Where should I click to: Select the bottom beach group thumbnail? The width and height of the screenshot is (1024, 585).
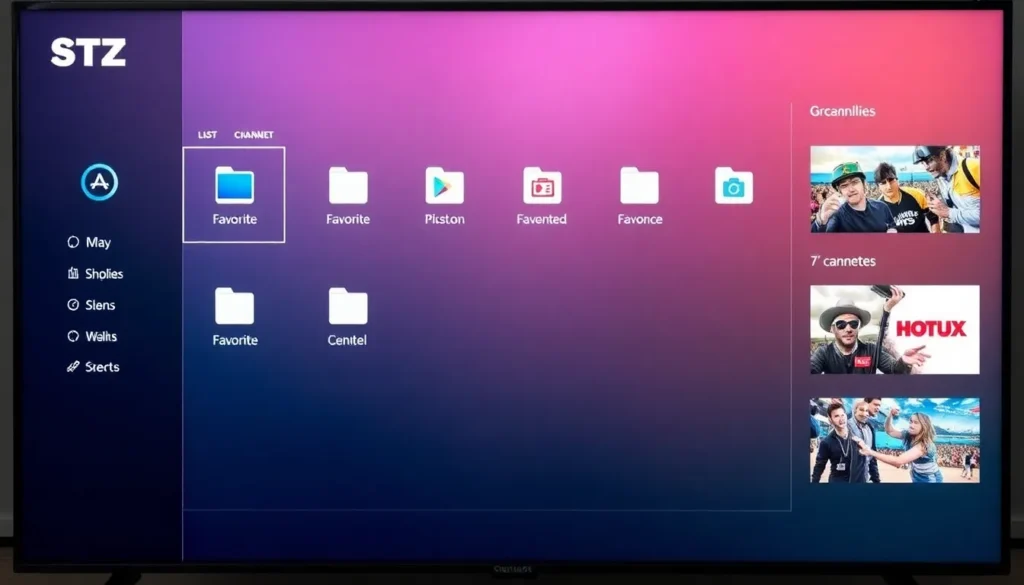pyautogui.click(x=894, y=440)
